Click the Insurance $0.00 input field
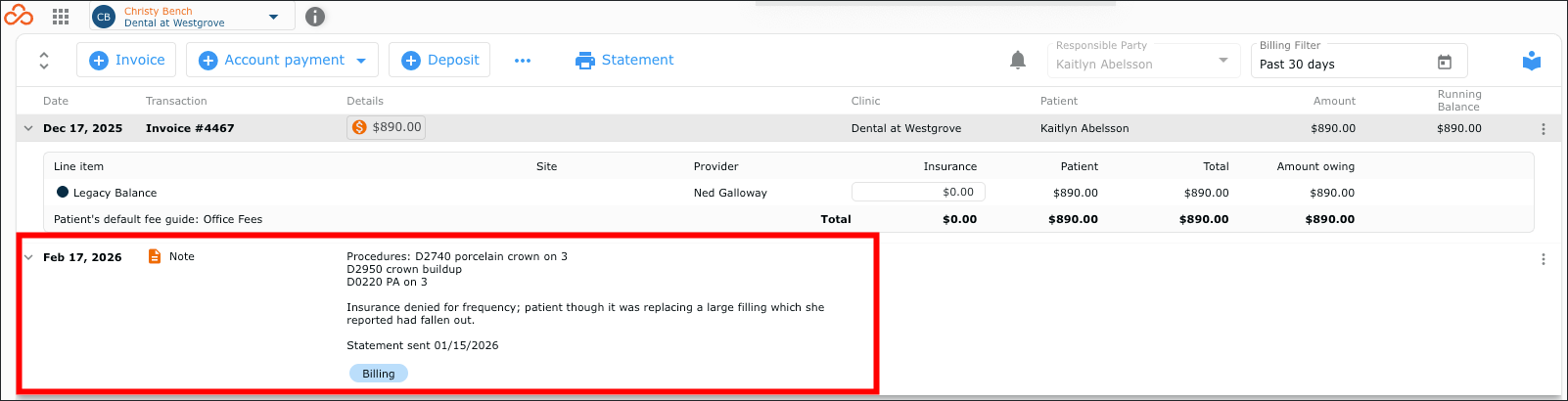This screenshot has width=1568, height=401. 918,192
